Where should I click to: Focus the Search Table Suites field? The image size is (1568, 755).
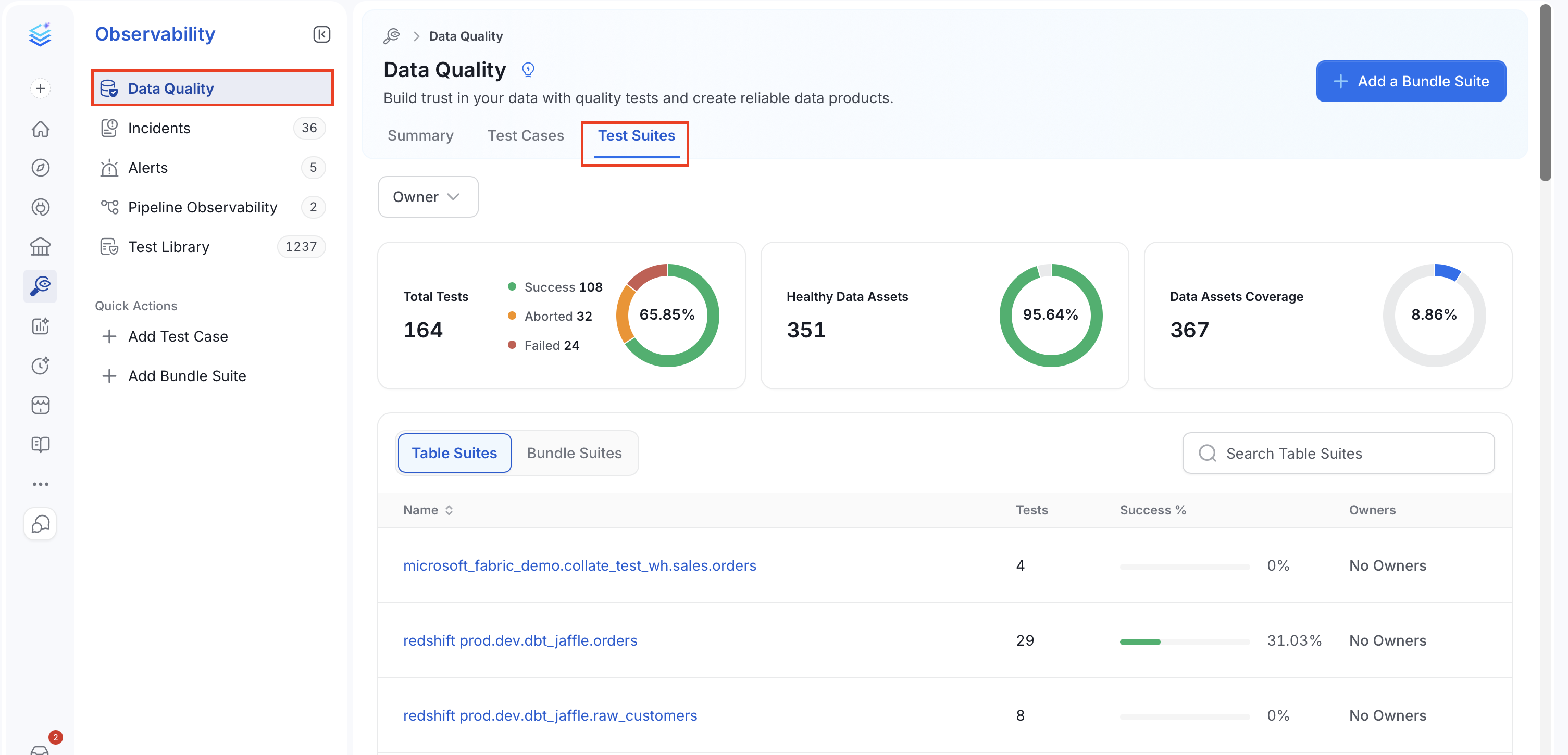(x=1338, y=454)
